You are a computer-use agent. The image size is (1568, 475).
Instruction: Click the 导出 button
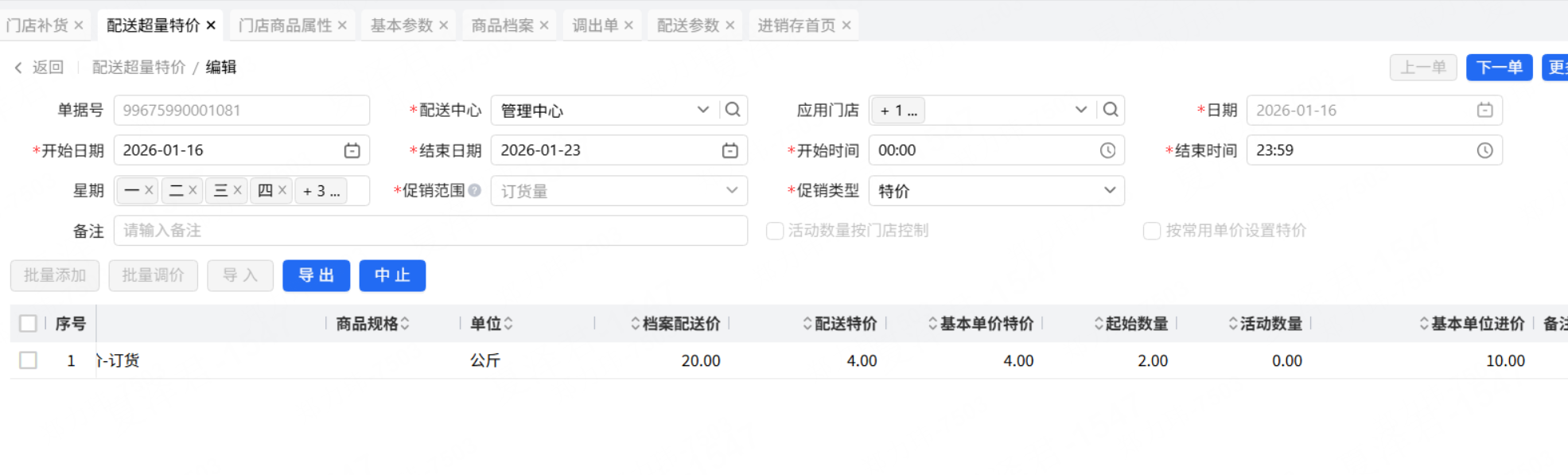click(x=316, y=275)
